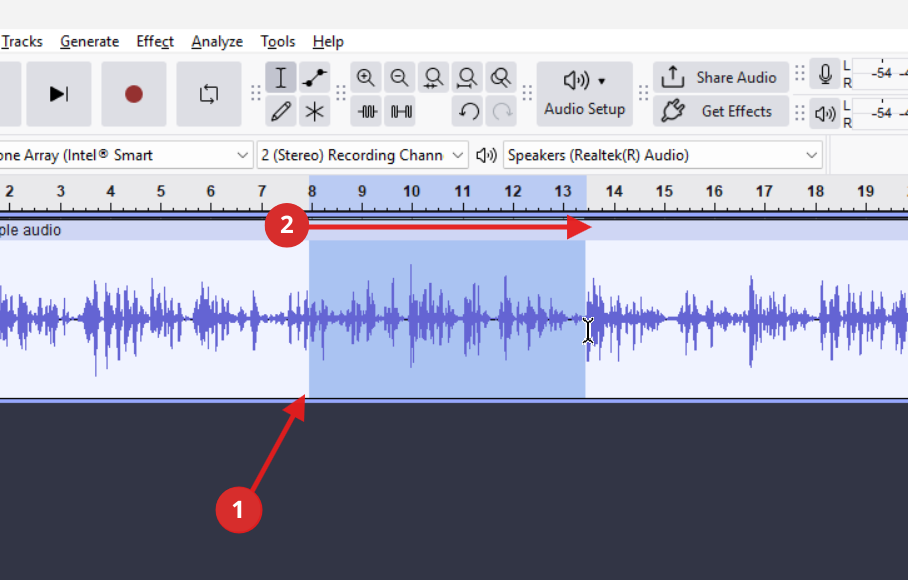Select the Multi-tool asterisk icon
Screen dimensions: 908x580
pos(315,111)
